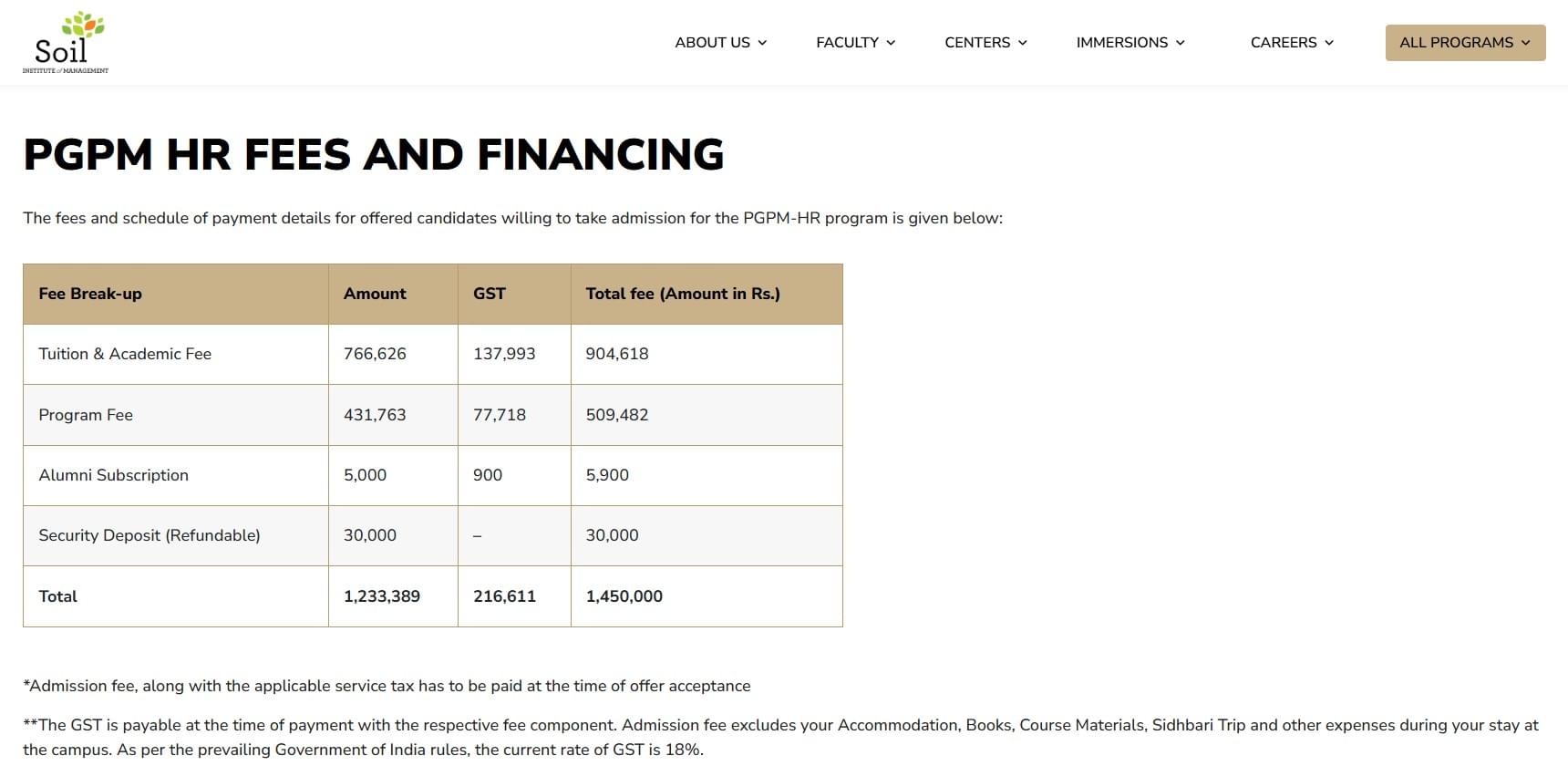Open the CAREERS menu

tap(1283, 43)
